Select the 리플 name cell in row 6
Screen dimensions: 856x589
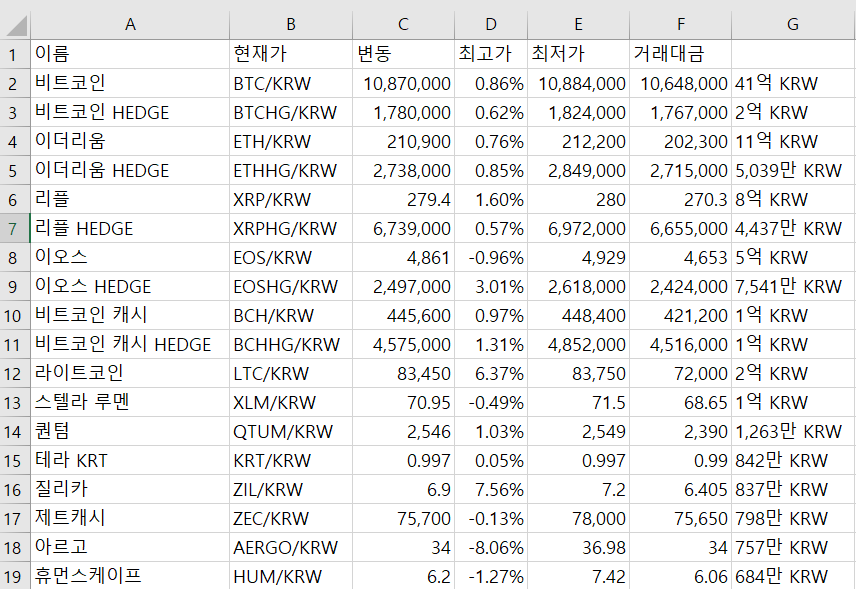click(130, 199)
